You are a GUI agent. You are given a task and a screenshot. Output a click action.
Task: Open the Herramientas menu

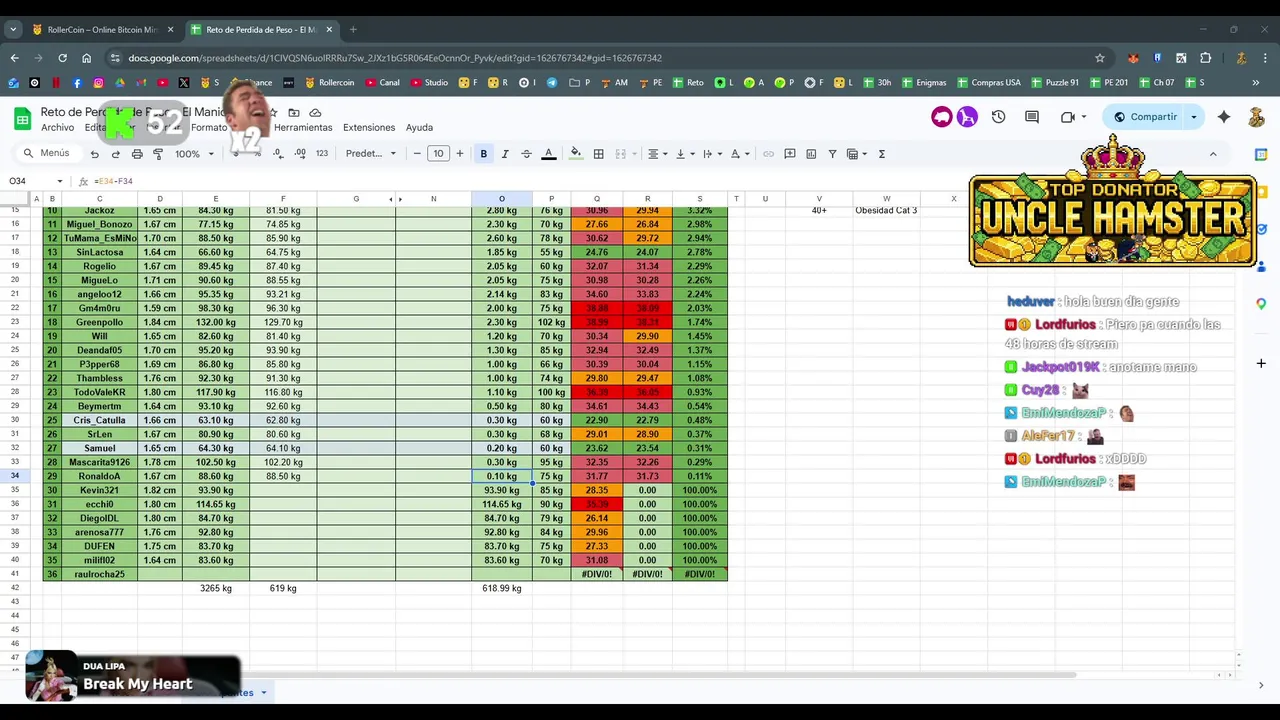[303, 128]
